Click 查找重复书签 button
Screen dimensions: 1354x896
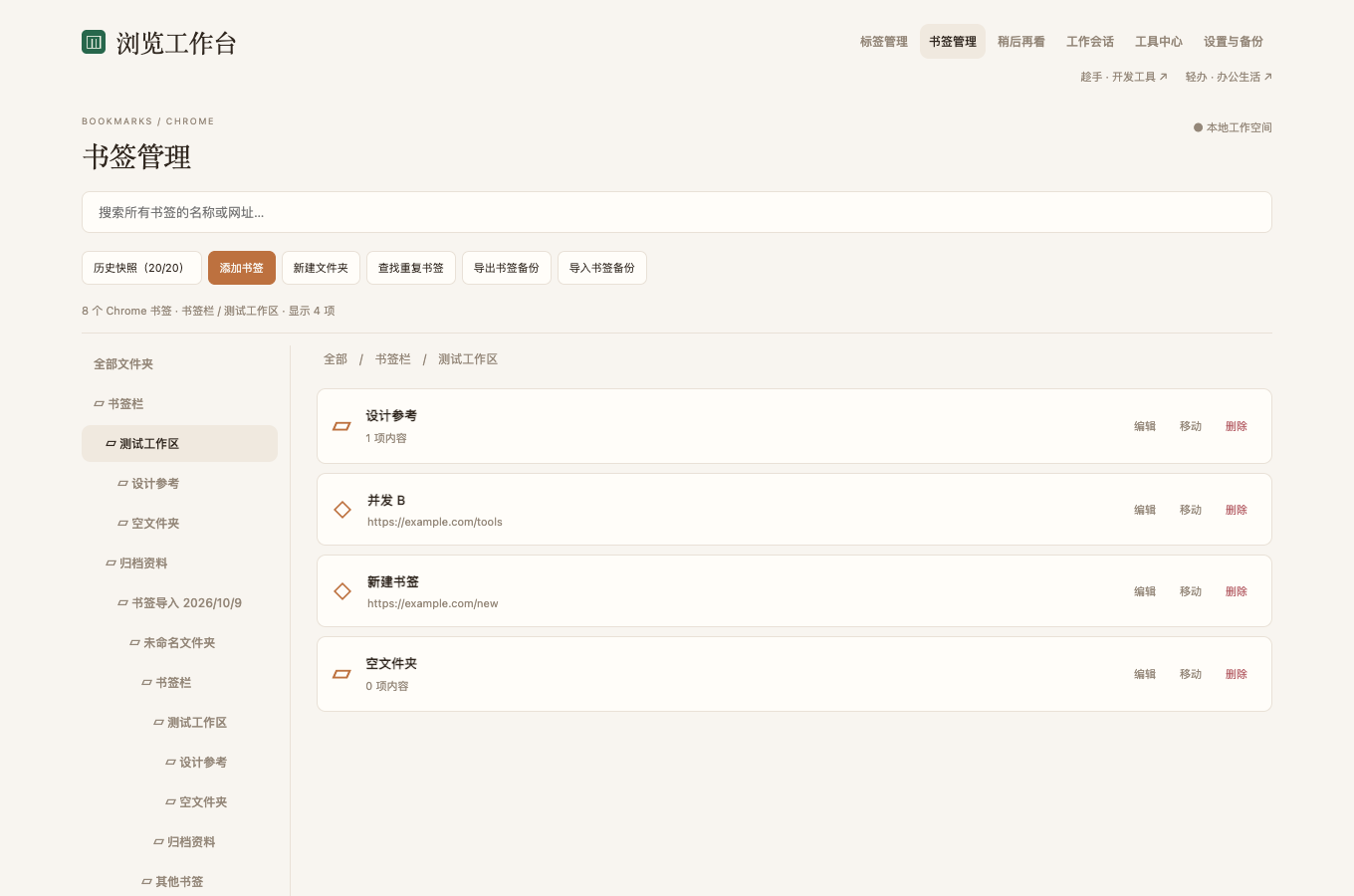coord(411,268)
